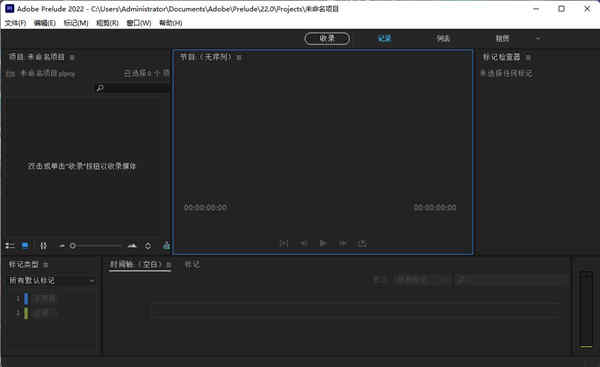Screen dimensions: 600x367
Task: Click the thumbnail zoom slider handle
Action: (73, 246)
